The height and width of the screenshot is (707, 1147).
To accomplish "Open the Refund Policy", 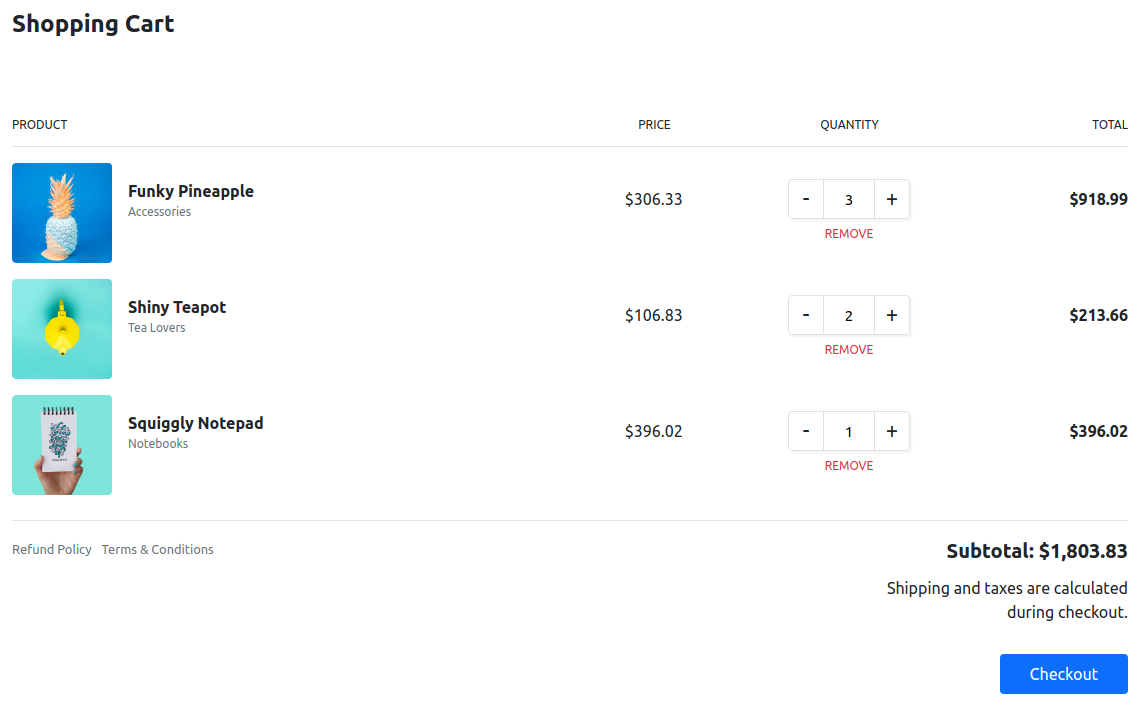I will pos(51,549).
